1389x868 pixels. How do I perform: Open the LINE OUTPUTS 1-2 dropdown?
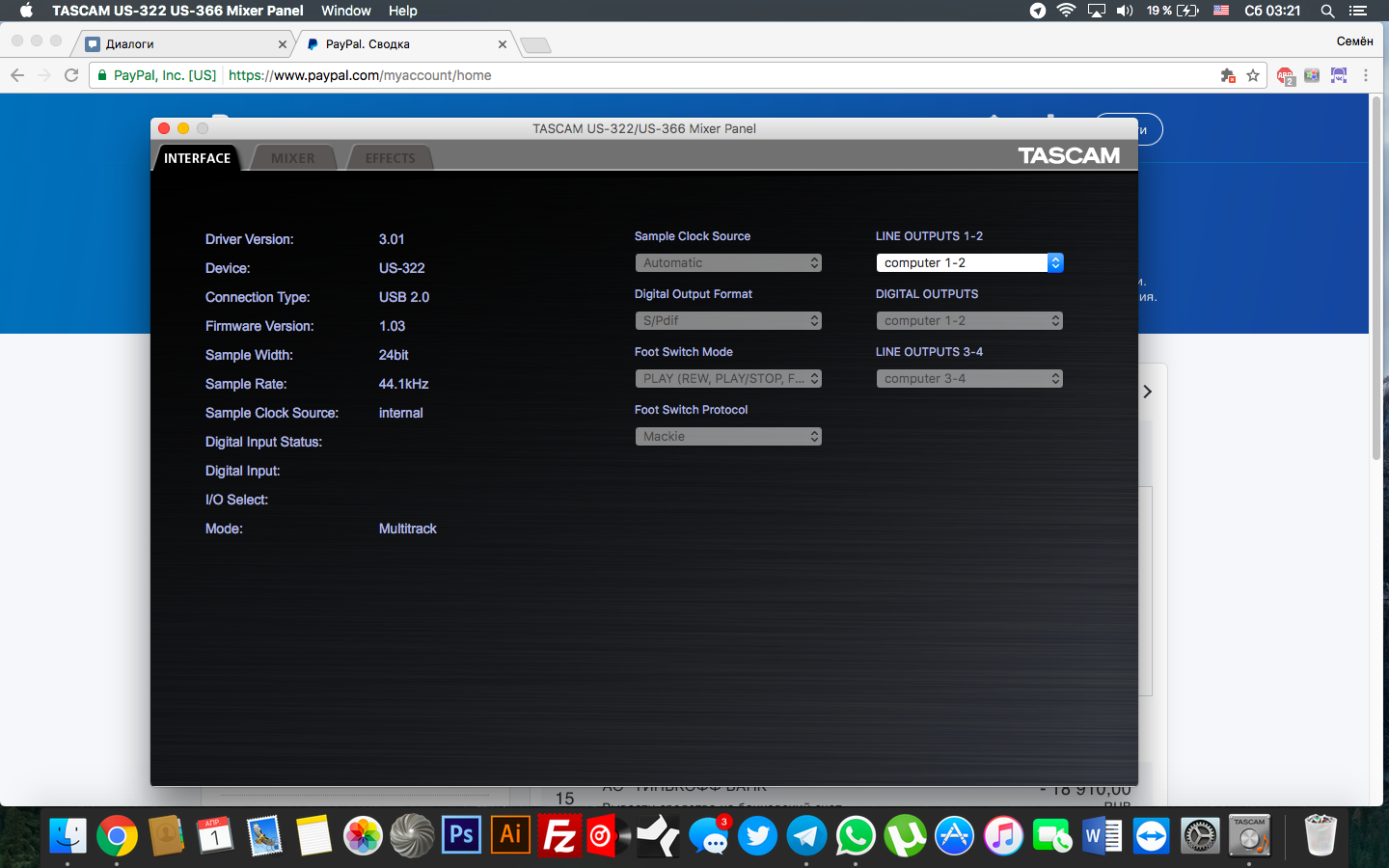(x=969, y=263)
